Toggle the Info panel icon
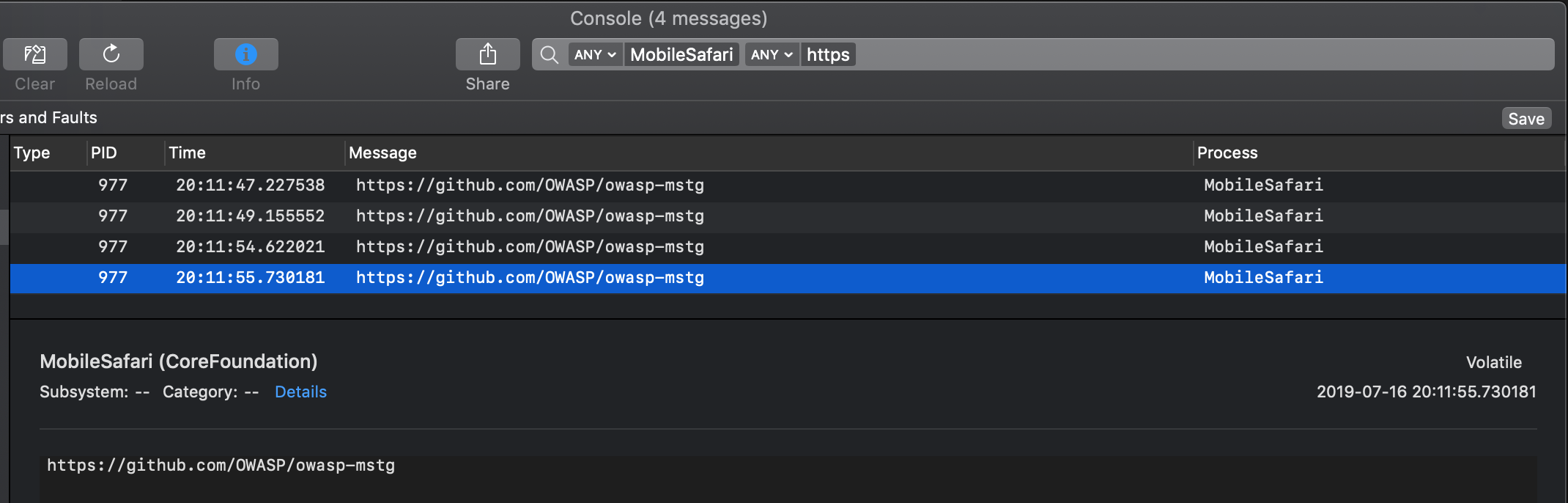The image size is (1568, 503). pyautogui.click(x=246, y=54)
